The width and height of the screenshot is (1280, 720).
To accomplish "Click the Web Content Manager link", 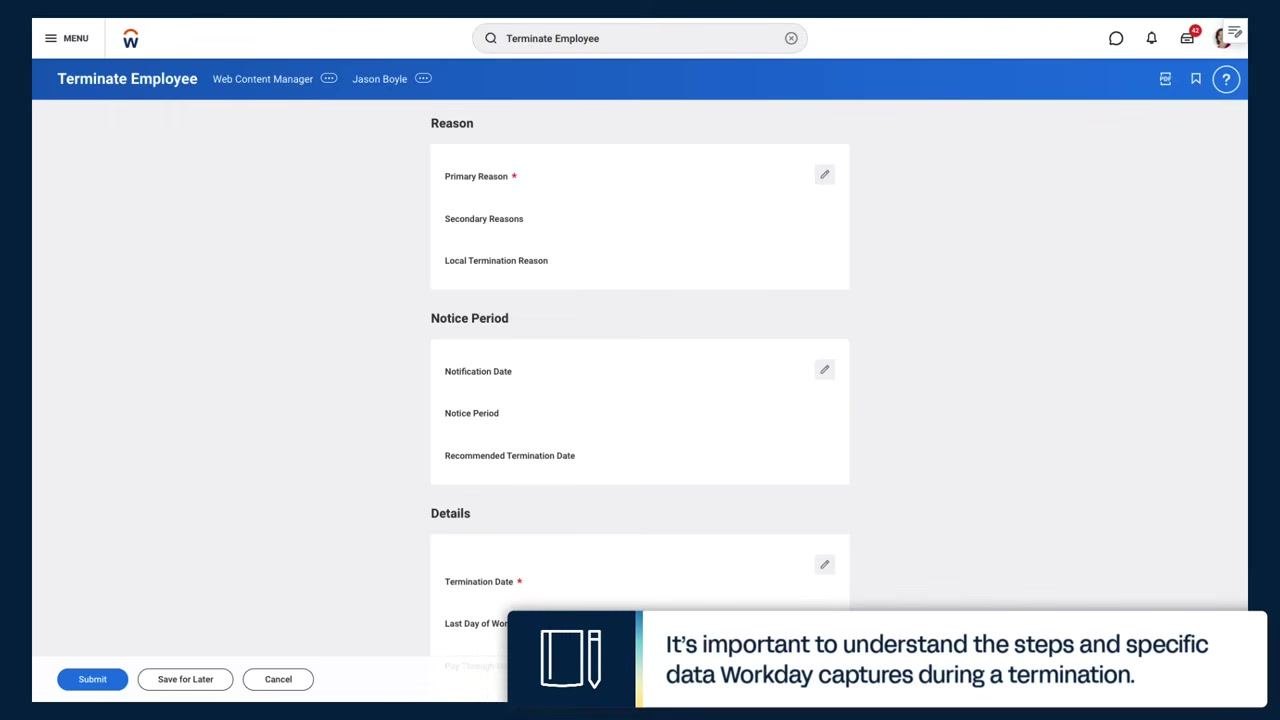I will [263, 79].
